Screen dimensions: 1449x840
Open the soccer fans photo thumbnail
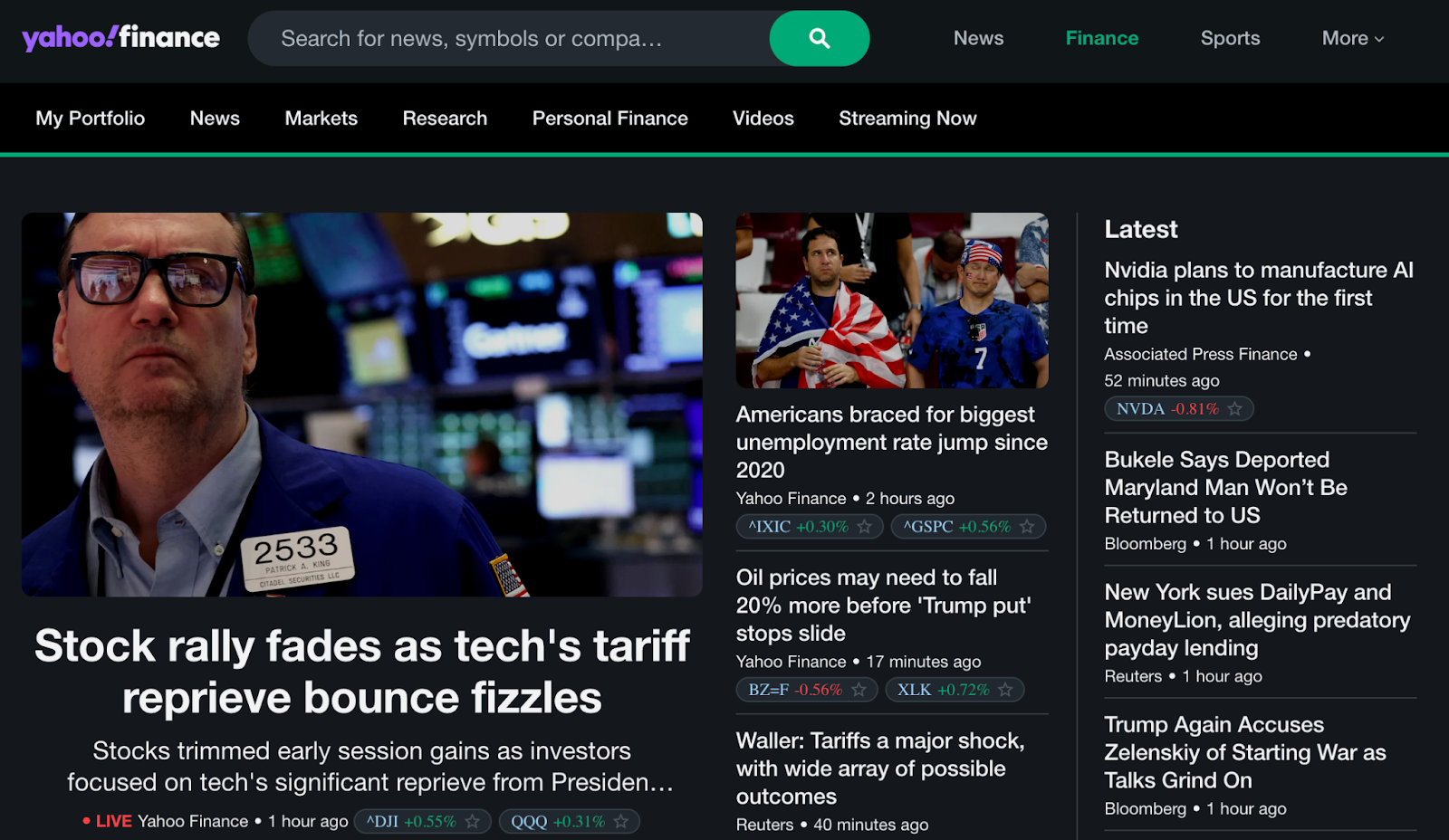(x=892, y=301)
